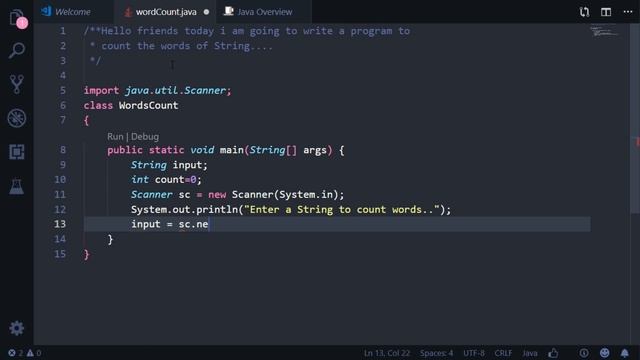Open the Manage gear settings
This screenshot has height=360, width=640.
coord(16,328)
